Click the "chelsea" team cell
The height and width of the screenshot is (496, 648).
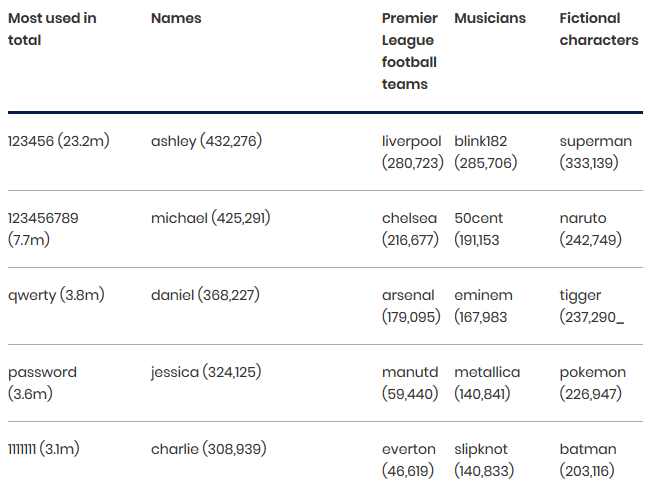pyautogui.click(x=412, y=229)
